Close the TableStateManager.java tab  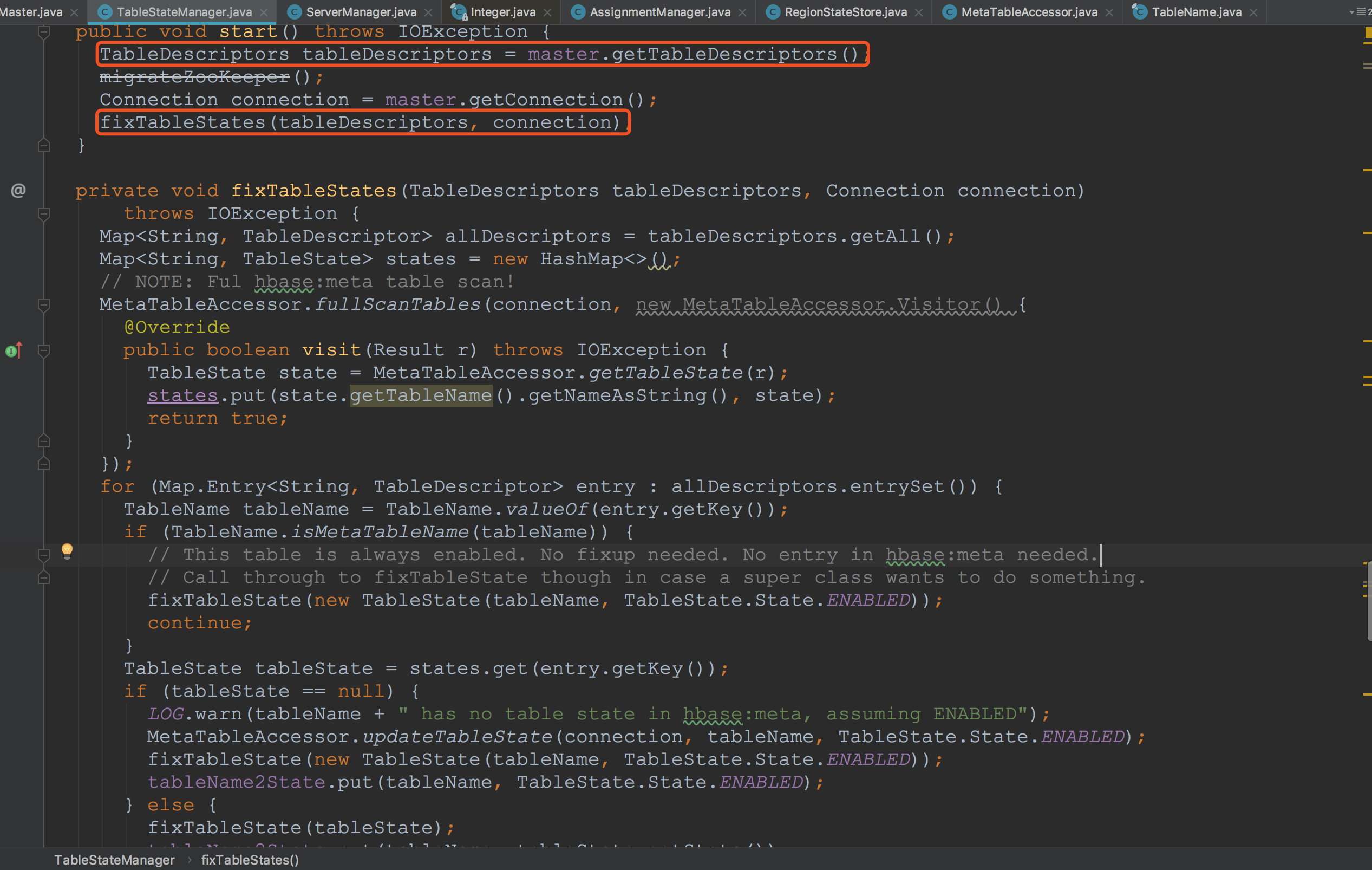click(x=263, y=12)
